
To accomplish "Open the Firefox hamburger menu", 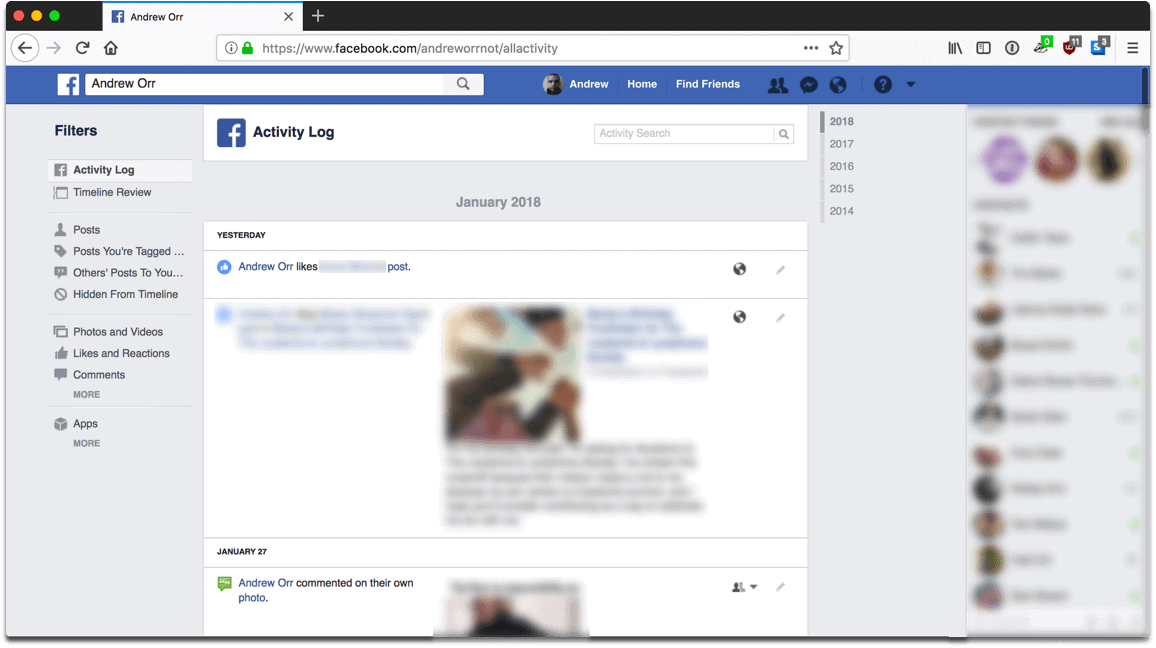I will [x=1132, y=48].
